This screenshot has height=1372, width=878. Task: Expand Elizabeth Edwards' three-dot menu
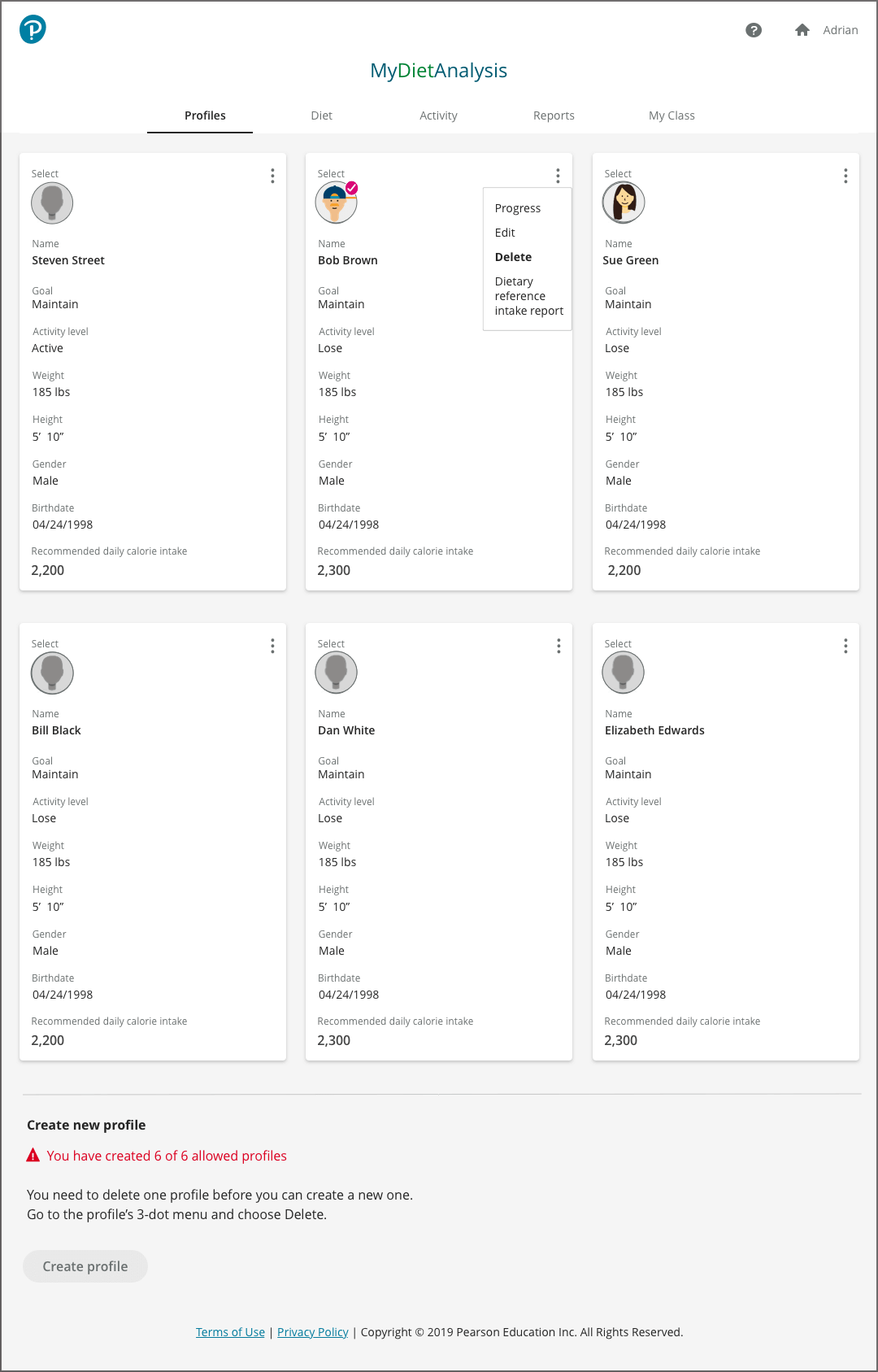click(845, 646)
